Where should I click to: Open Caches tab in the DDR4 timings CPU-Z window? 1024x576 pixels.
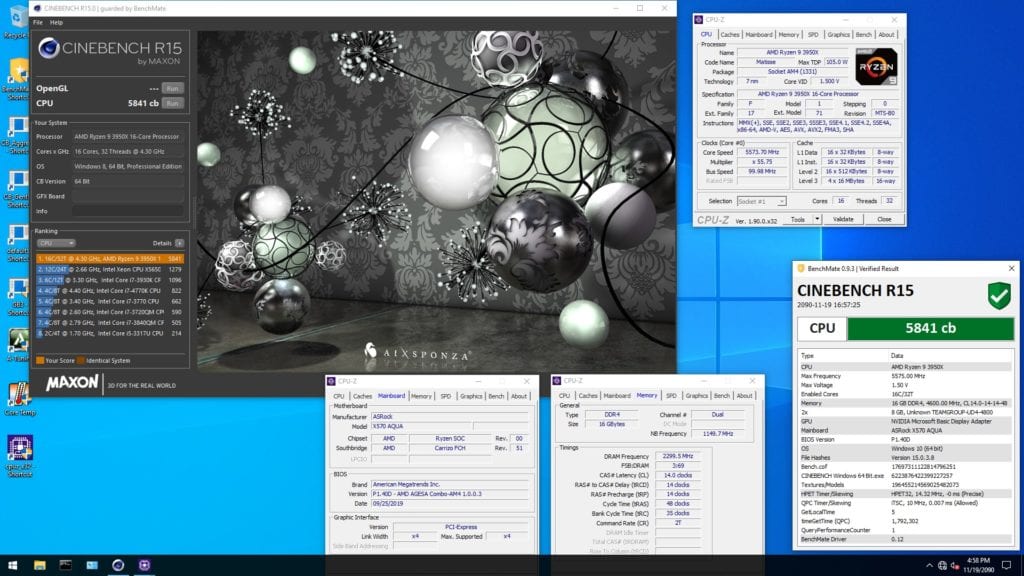tap(588, 396)
